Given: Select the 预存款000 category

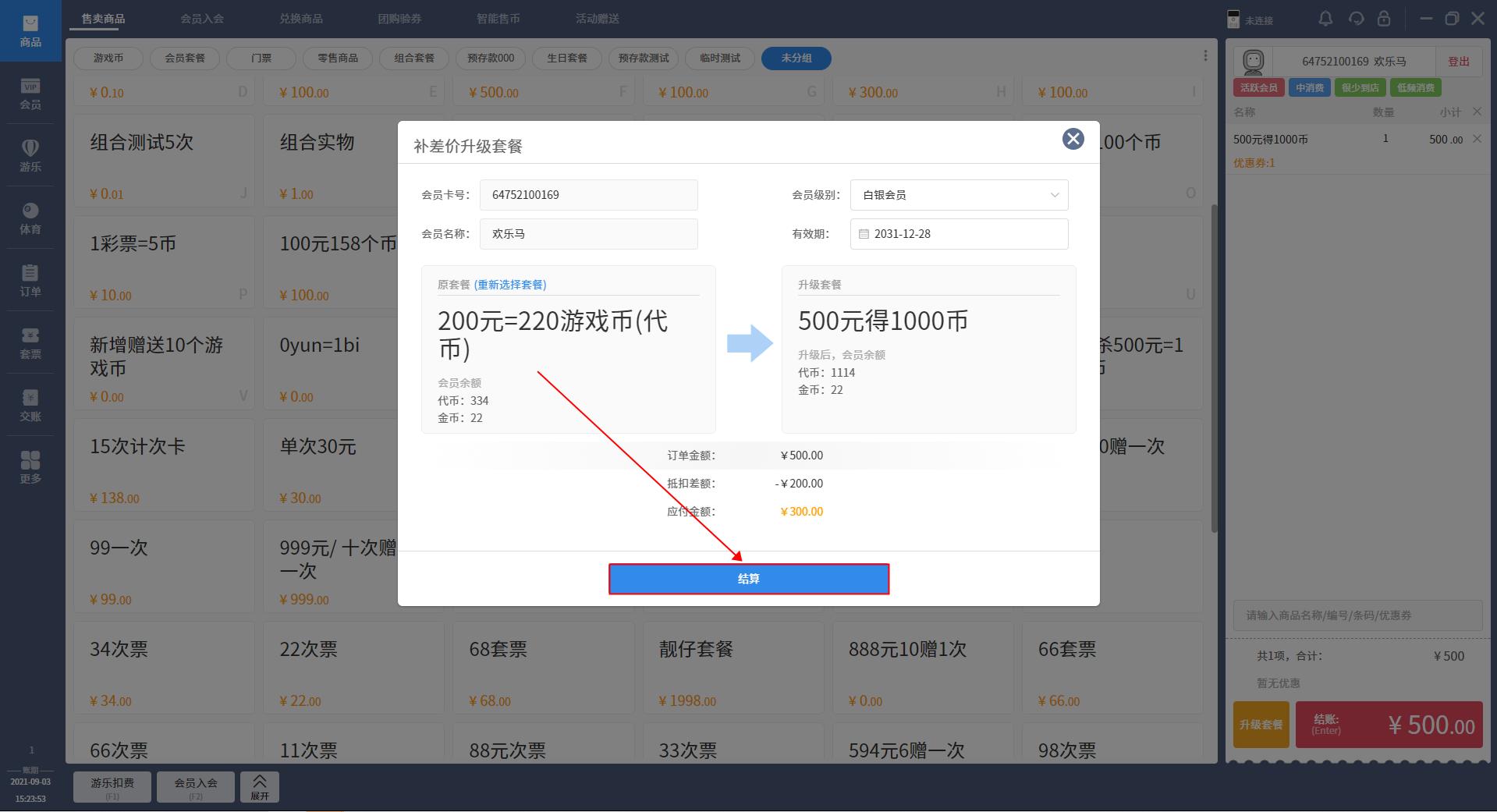Looking at the screenshot, I should [491, 58].
